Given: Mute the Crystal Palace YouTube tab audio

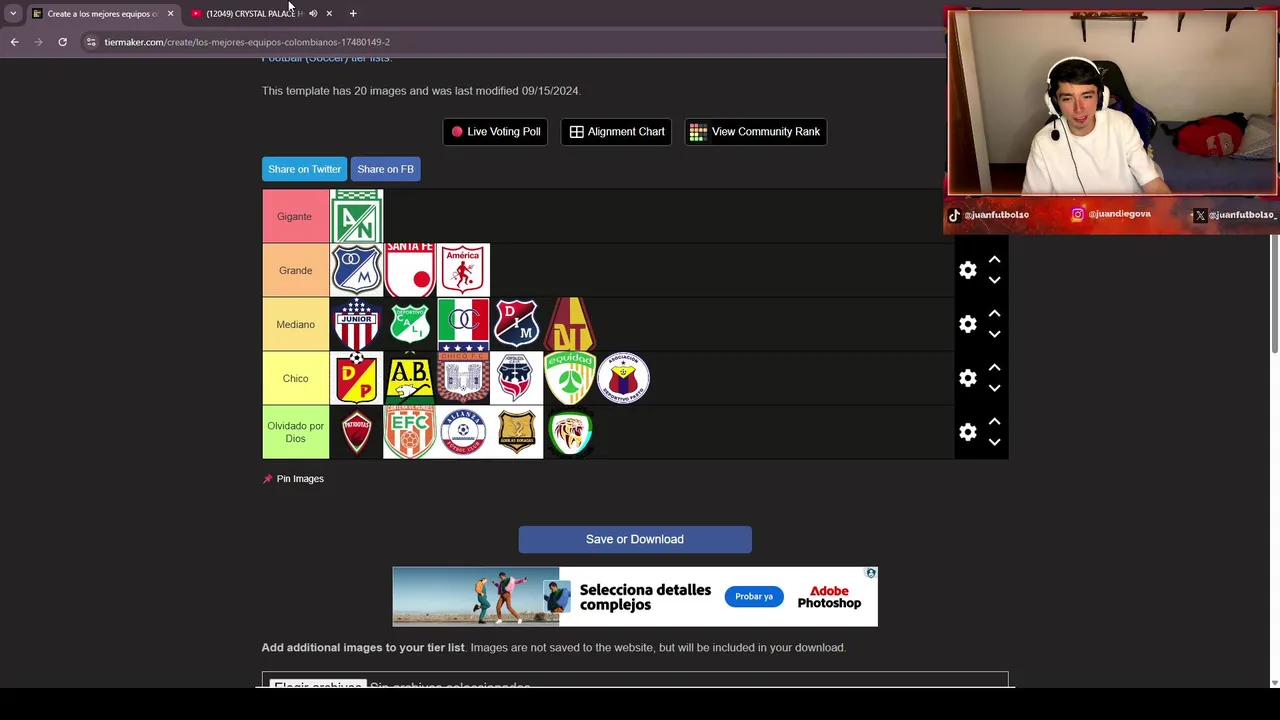Looking at the screenshot, I should [313, 13].
